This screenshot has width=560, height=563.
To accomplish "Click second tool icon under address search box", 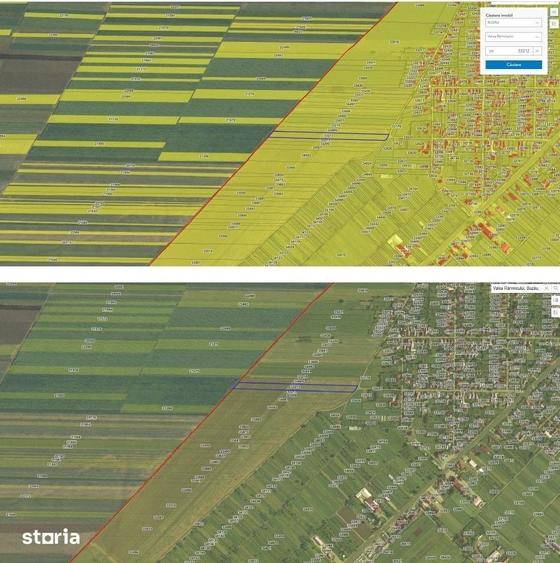I will click(x=556, y=313).
